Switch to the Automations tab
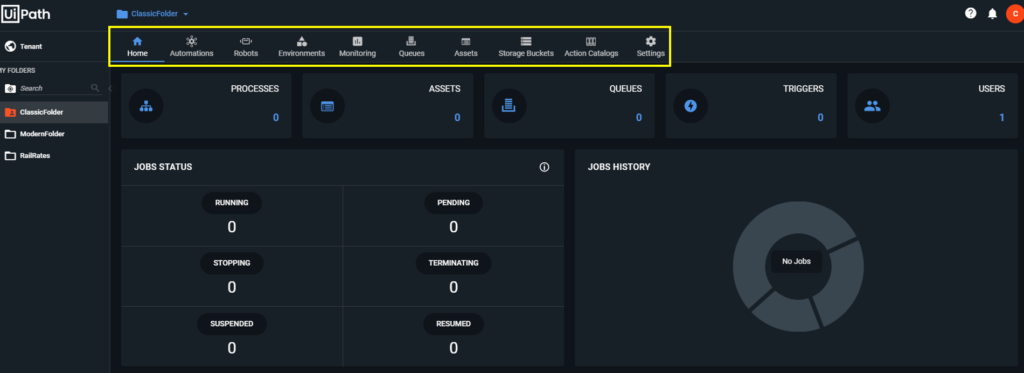The width and height of the screenshot is (1024, 373). [x=191, y=47]
